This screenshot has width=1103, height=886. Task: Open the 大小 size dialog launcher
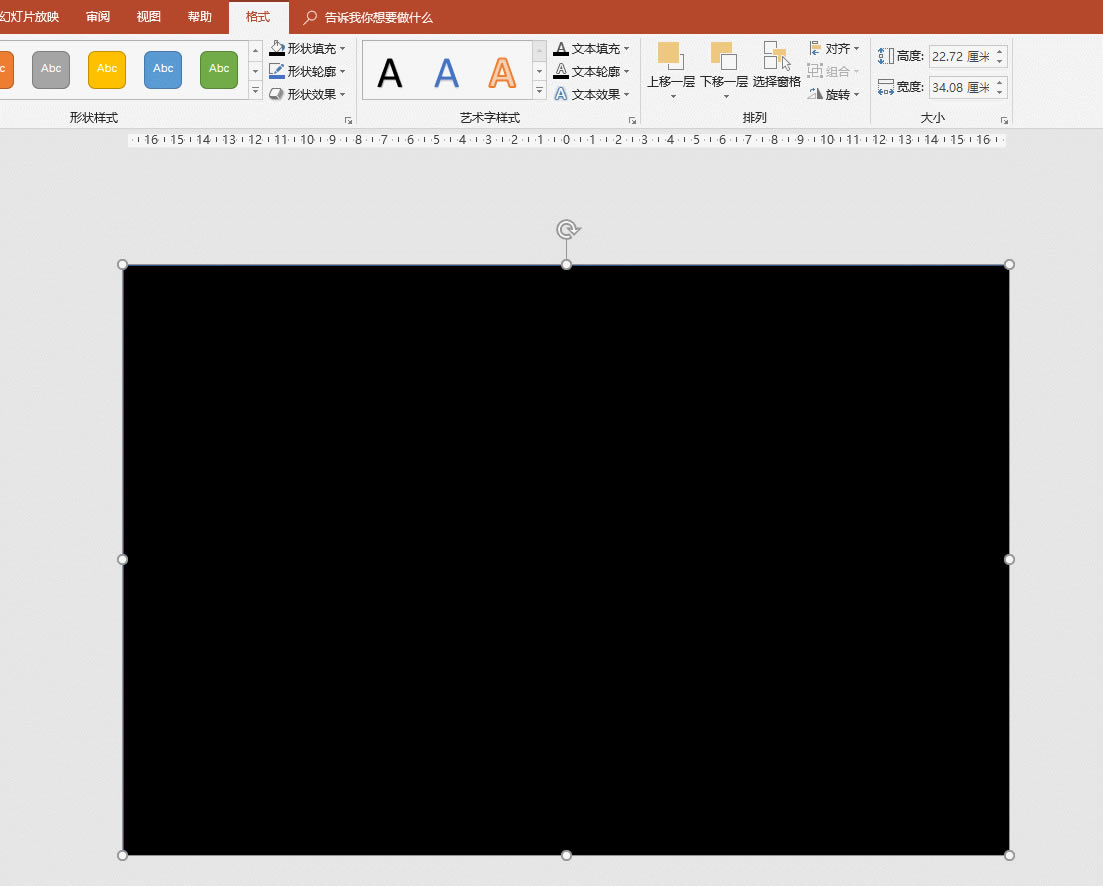1004,121
